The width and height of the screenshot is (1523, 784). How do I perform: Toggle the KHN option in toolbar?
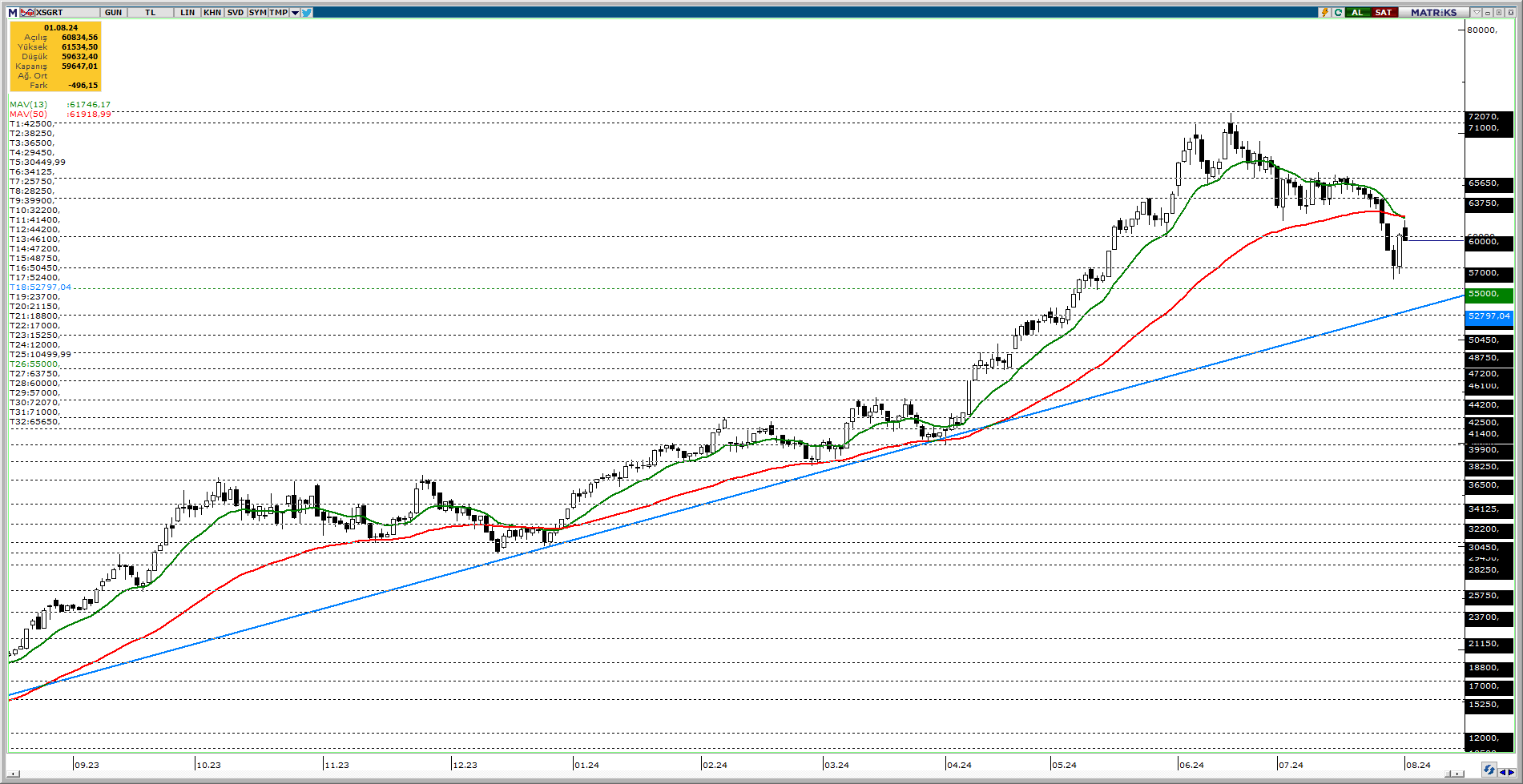coord(212,12)
